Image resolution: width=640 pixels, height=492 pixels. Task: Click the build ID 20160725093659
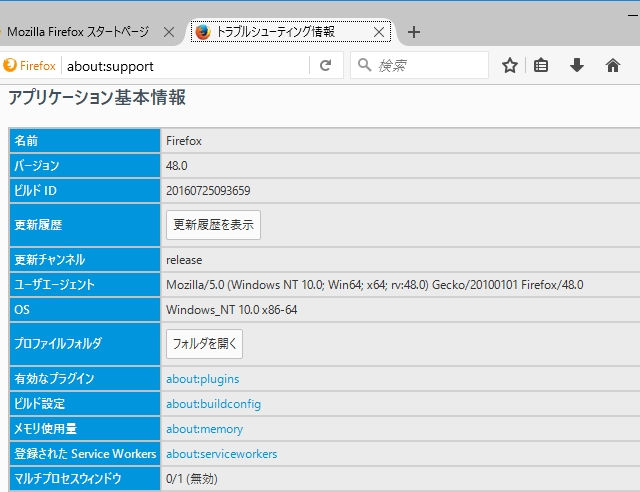point(208,191)
